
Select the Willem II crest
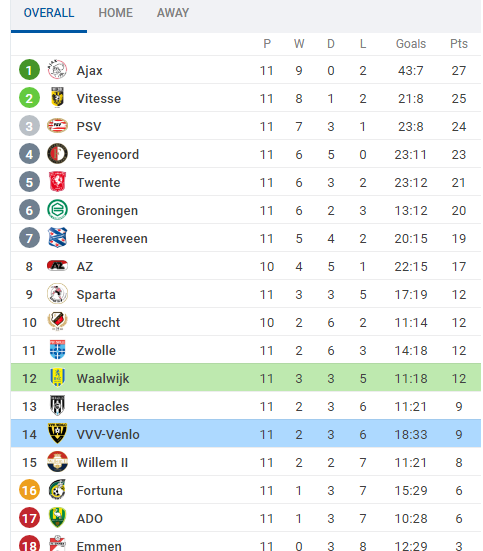pos(57,462)
